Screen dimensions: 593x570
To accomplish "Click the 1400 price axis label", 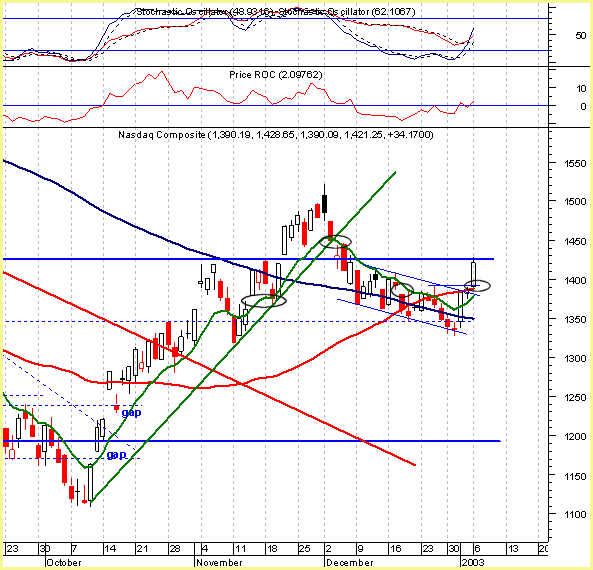I will pos(575,281).
